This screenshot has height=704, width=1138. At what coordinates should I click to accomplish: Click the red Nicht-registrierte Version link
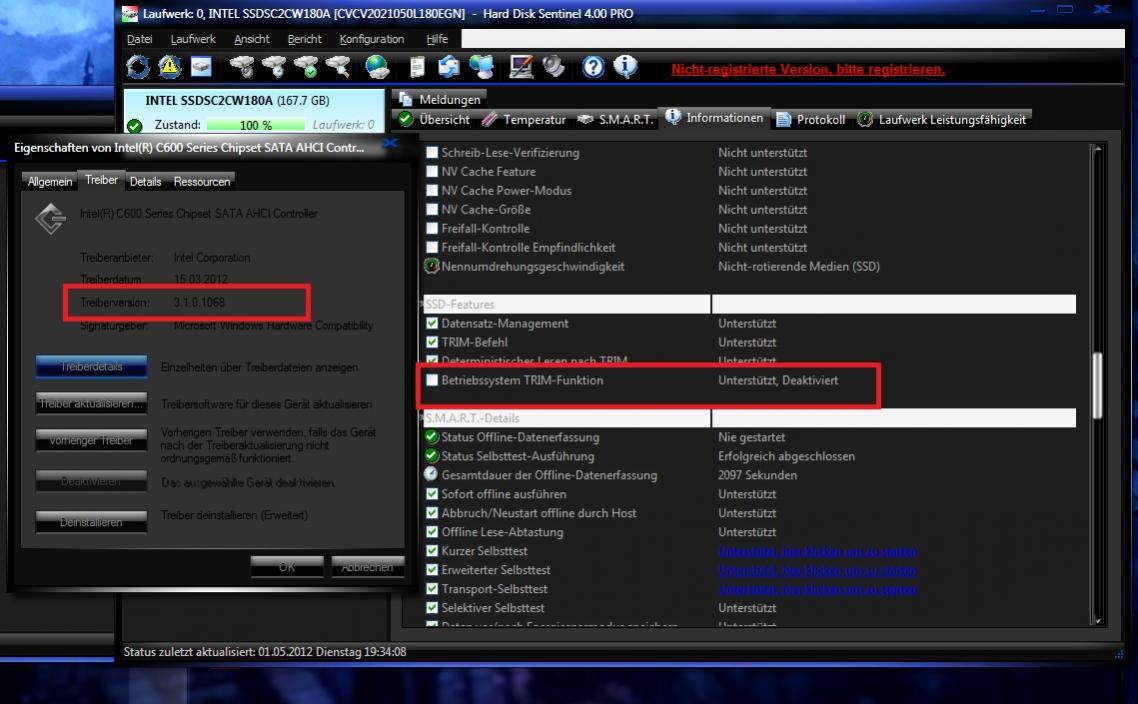[x=808, y=70]
